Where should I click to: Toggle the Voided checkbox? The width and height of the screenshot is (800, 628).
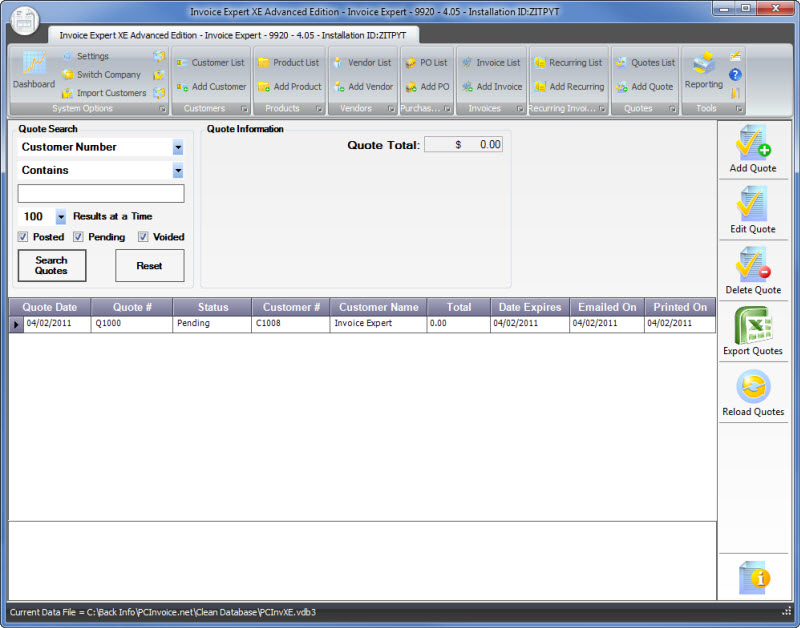(144, 237)
